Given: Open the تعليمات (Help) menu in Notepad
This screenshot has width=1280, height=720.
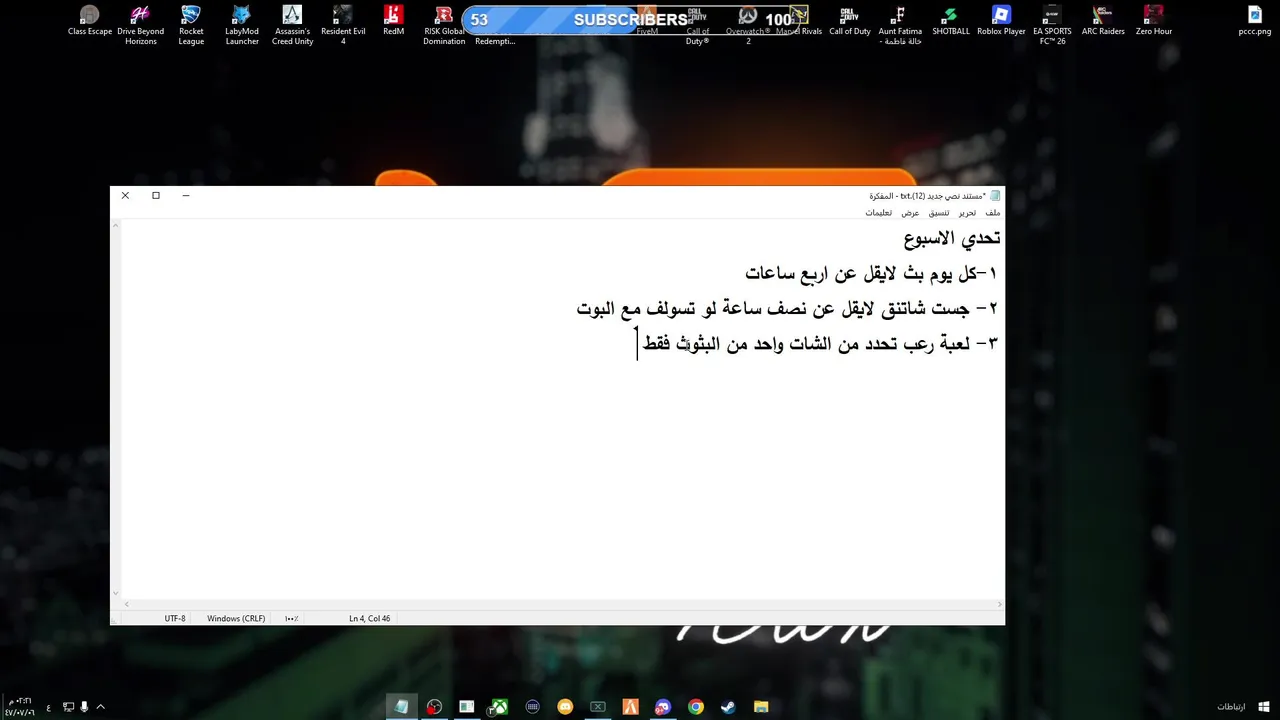Looking at the screenshot, I should [x=879, y=213].
